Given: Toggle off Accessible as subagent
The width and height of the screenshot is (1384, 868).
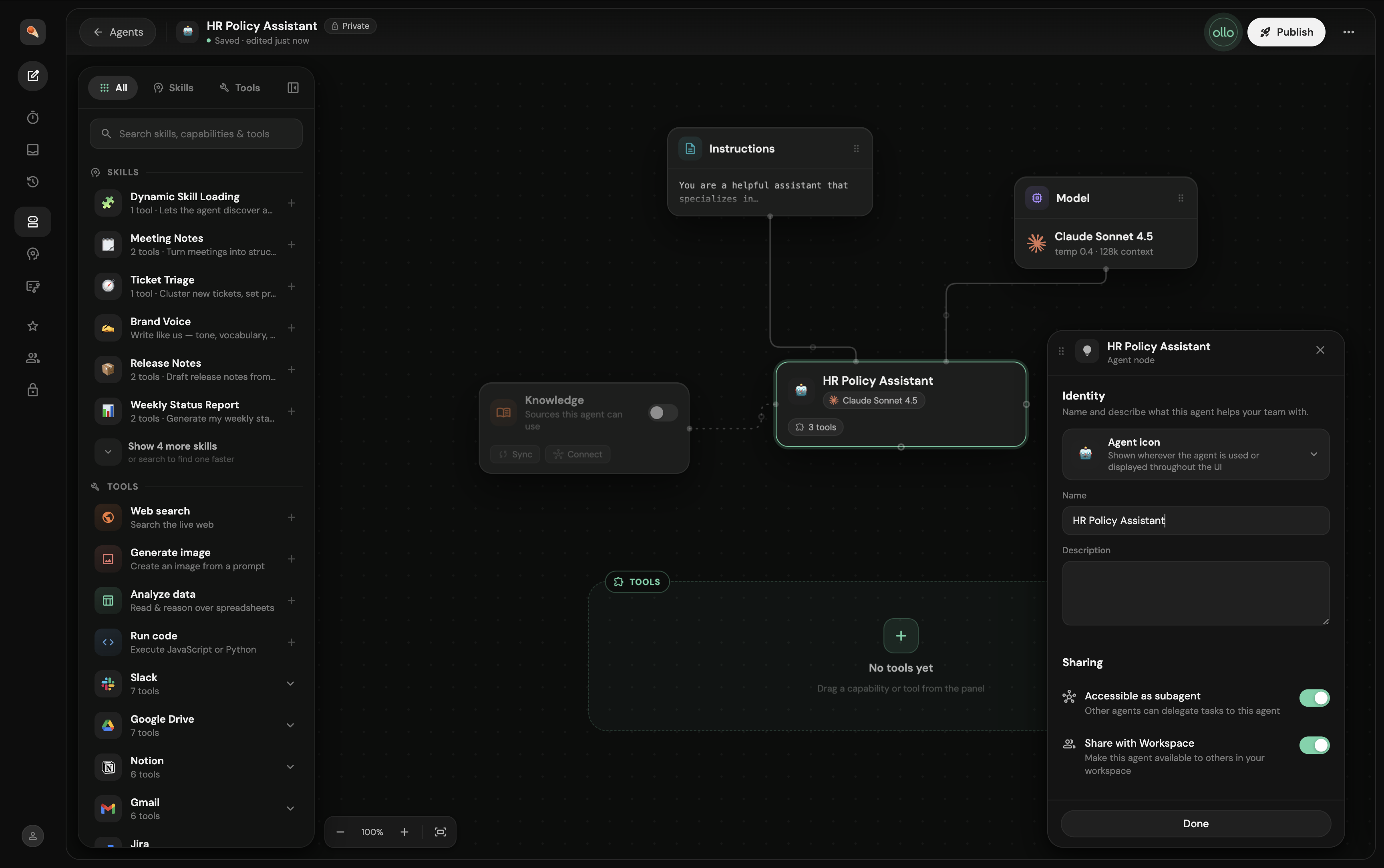Looking at the screenshot, I should (1315, 698).
